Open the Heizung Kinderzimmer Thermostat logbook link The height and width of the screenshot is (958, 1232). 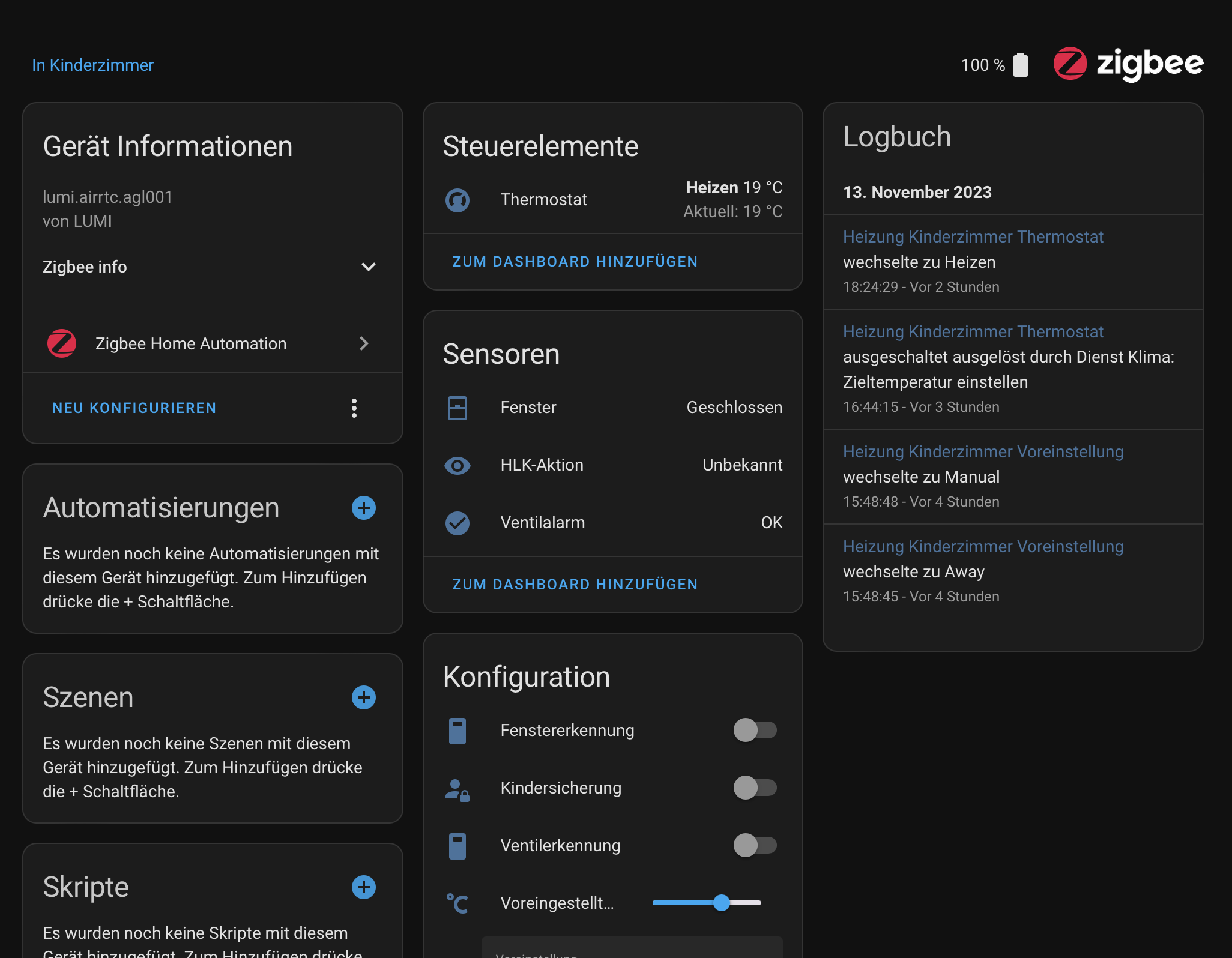pos(973,236)
